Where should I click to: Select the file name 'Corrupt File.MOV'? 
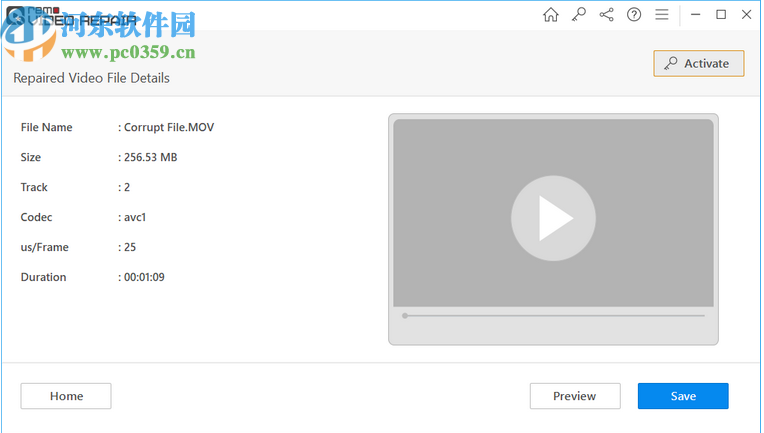pos(169,127)
